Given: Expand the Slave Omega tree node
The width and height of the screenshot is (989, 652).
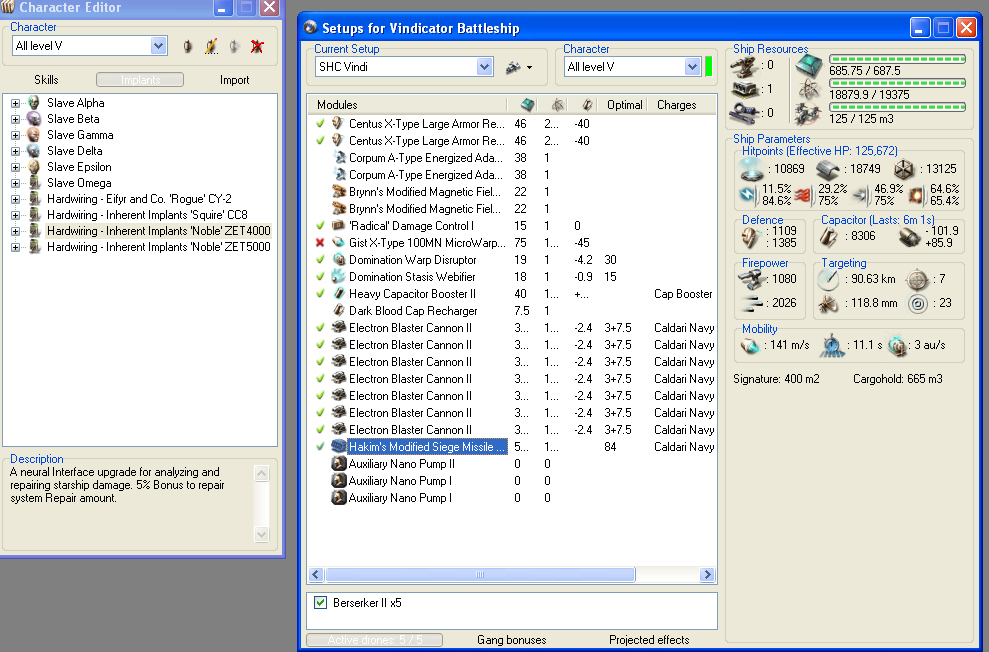Looking at the screenshot, I should click(x=15, y=183).
